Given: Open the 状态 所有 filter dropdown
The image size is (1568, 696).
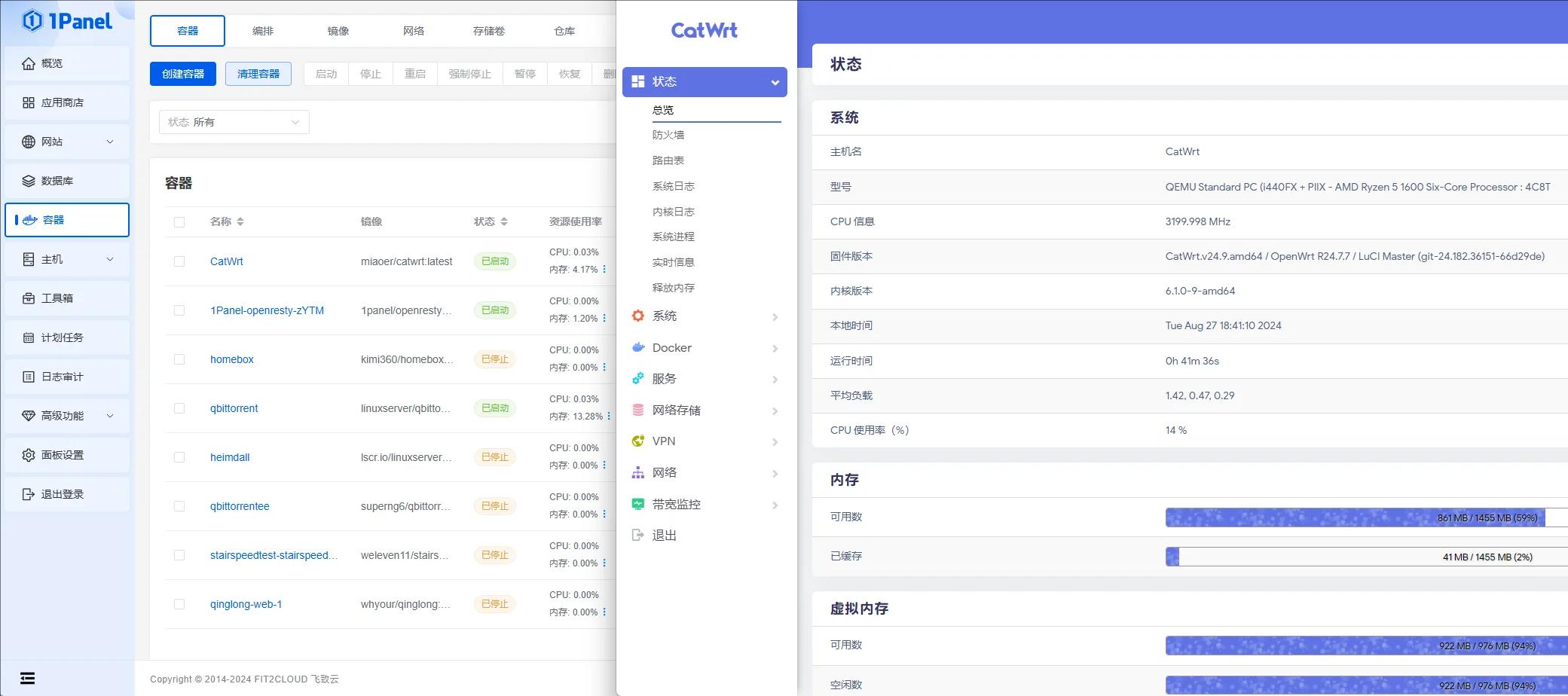Looking at the screenshot, I should tap(234, 122).
